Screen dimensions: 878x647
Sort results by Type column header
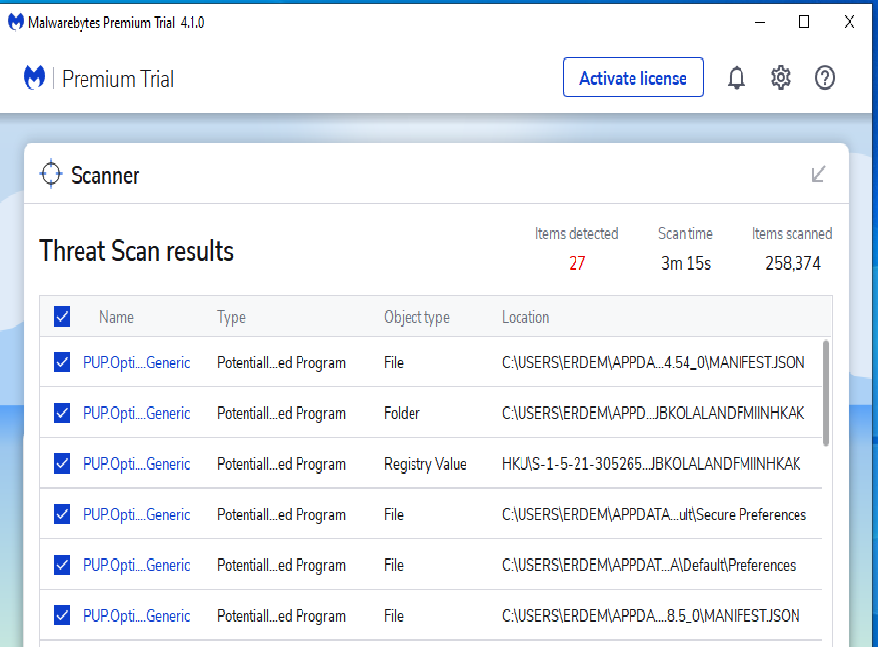coord(231,317)
